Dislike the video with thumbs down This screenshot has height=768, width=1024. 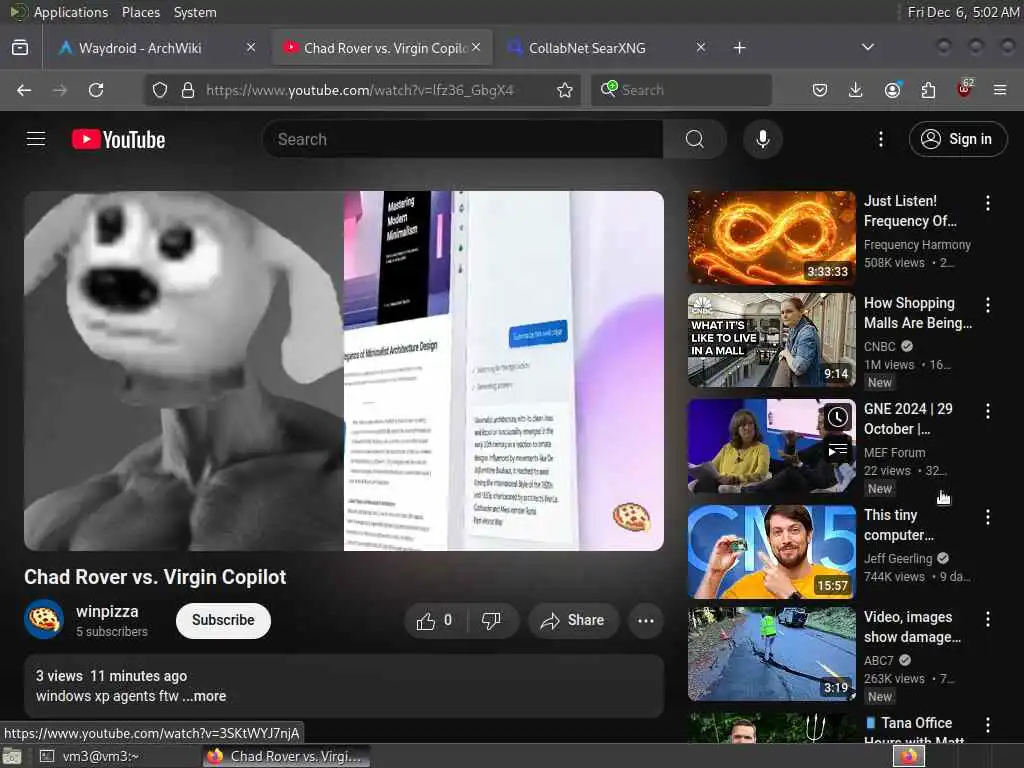[491, 620]
